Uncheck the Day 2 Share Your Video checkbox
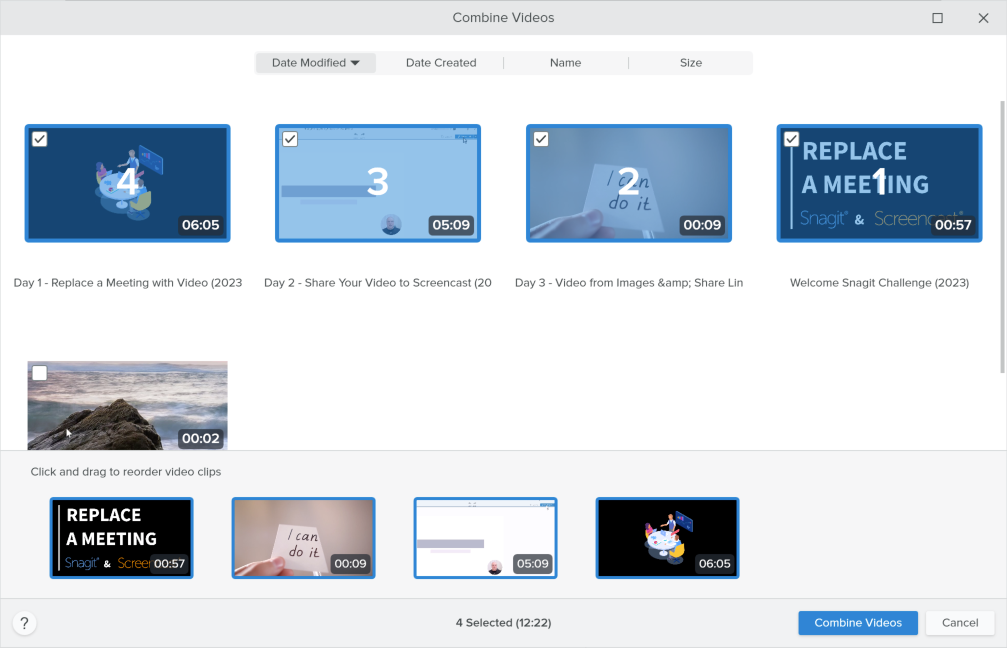 tap(290, 139)
